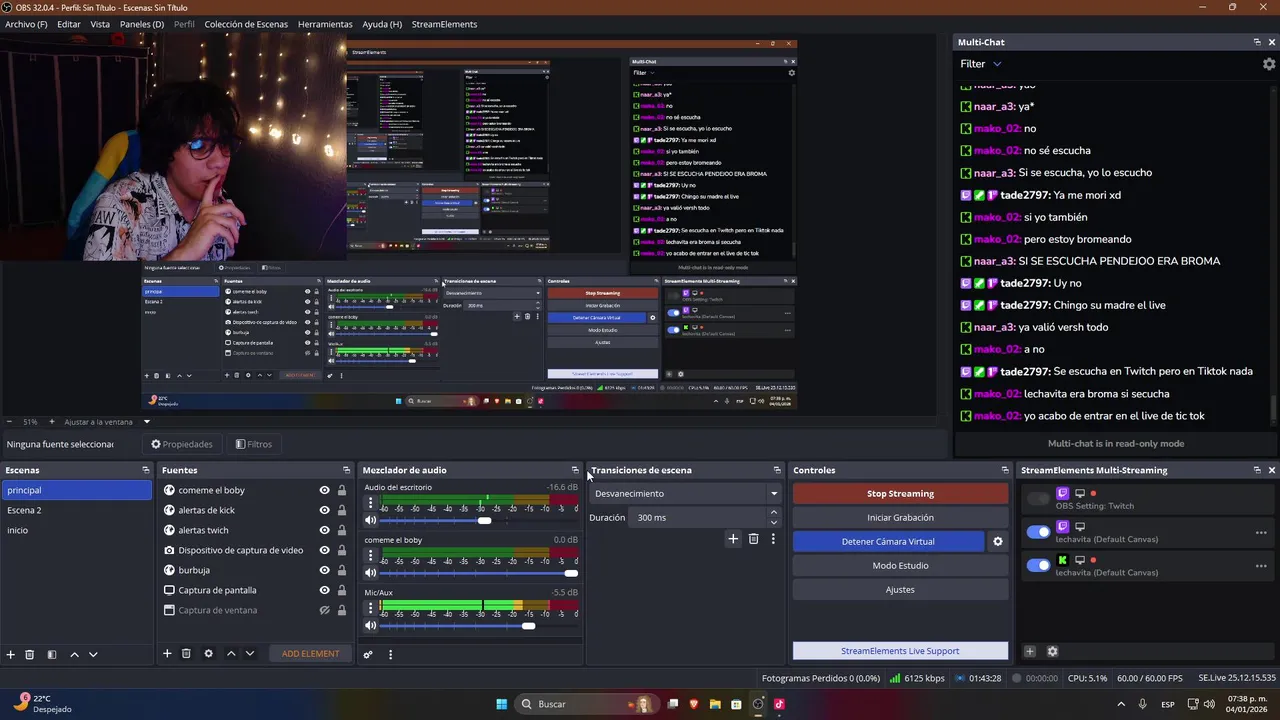Move scene up with Escenas up arrow

pyautogui.click(x=74, y=654)
